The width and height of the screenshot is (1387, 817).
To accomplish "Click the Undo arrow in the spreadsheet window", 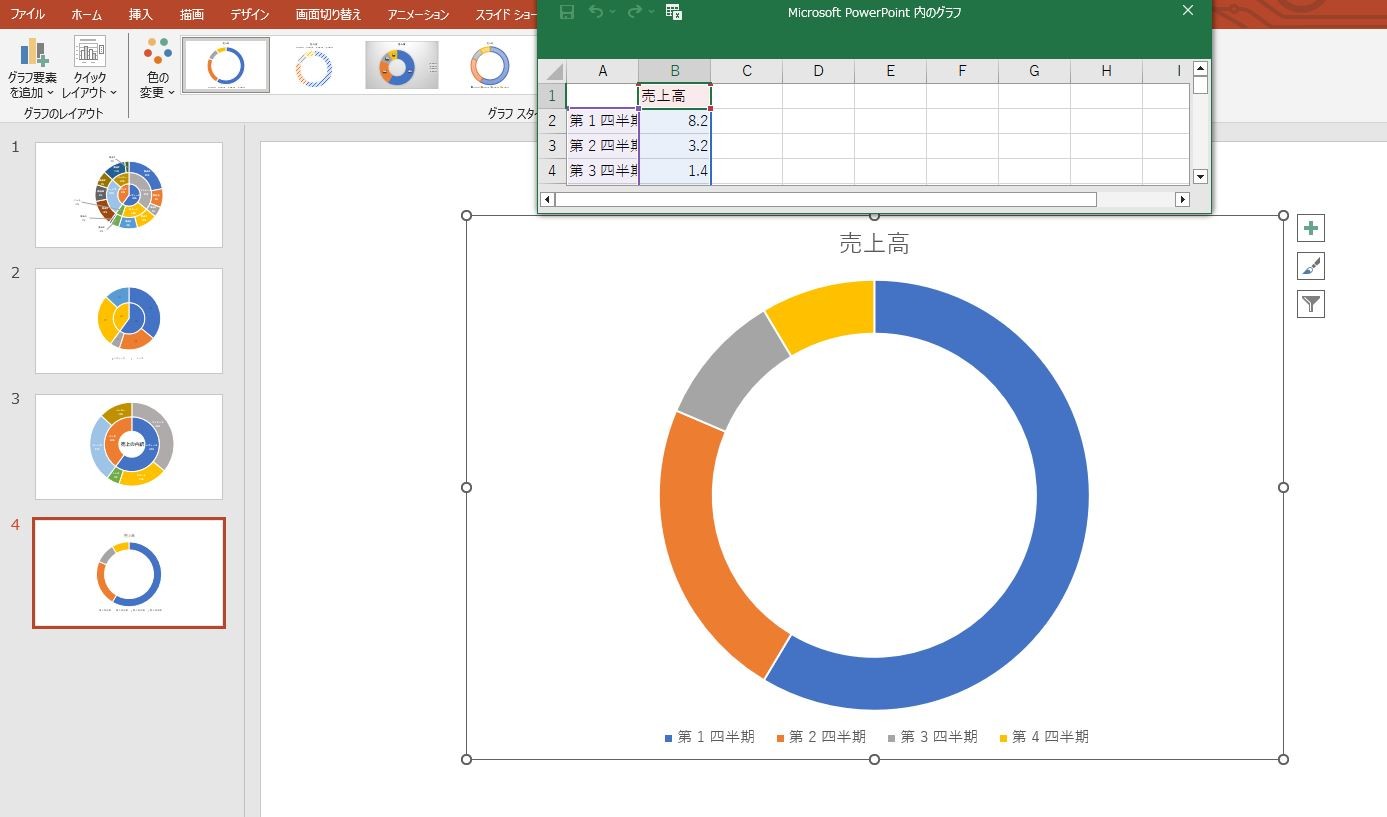I will [x=597, y=11].
